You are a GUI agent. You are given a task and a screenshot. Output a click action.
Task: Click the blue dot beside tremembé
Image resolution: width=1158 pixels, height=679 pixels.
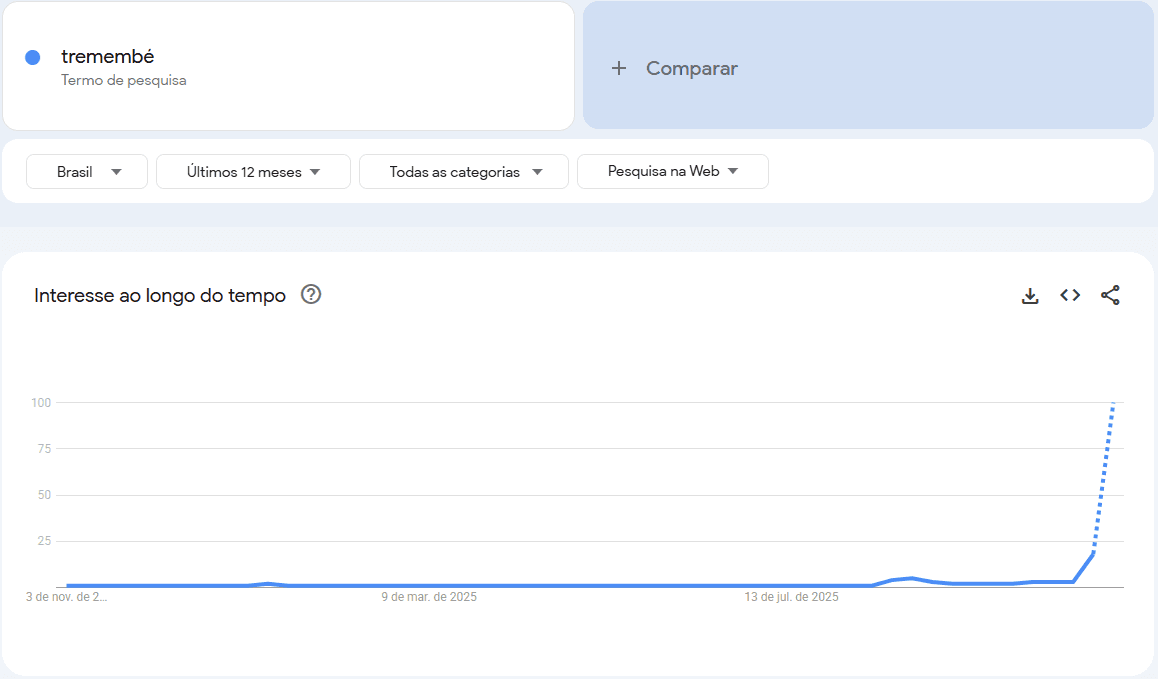pos(33,58)
